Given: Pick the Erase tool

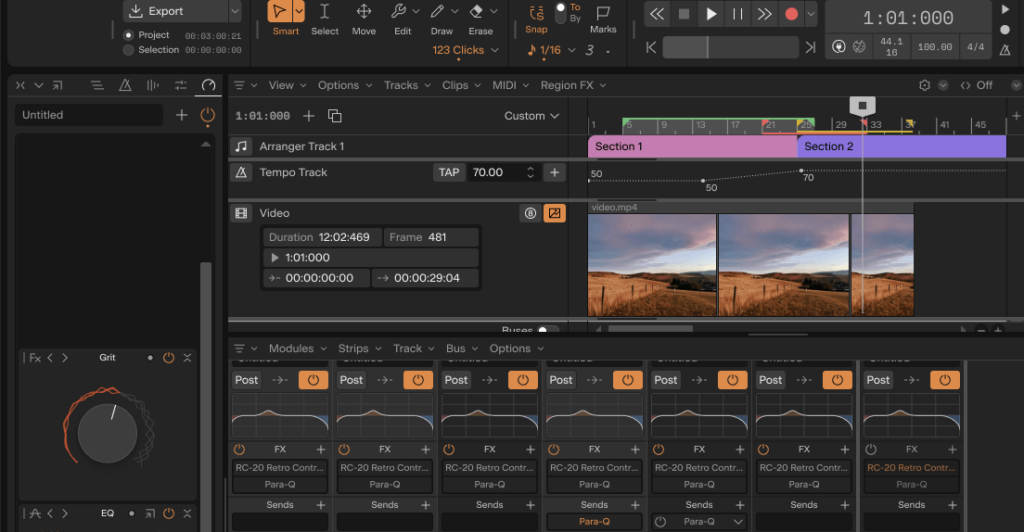Looking at the screenshot, I should (477, 13).
